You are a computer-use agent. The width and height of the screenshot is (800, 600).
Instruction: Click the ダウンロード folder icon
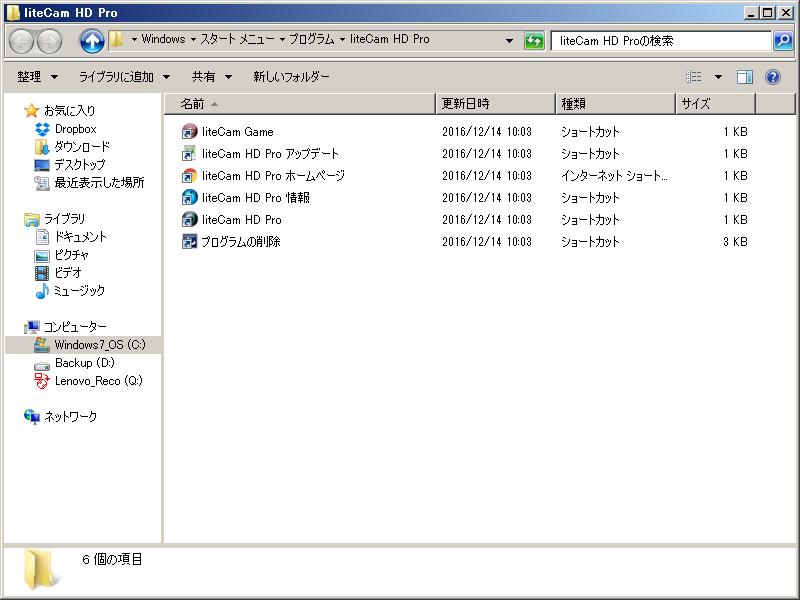(x=42, y=147)
